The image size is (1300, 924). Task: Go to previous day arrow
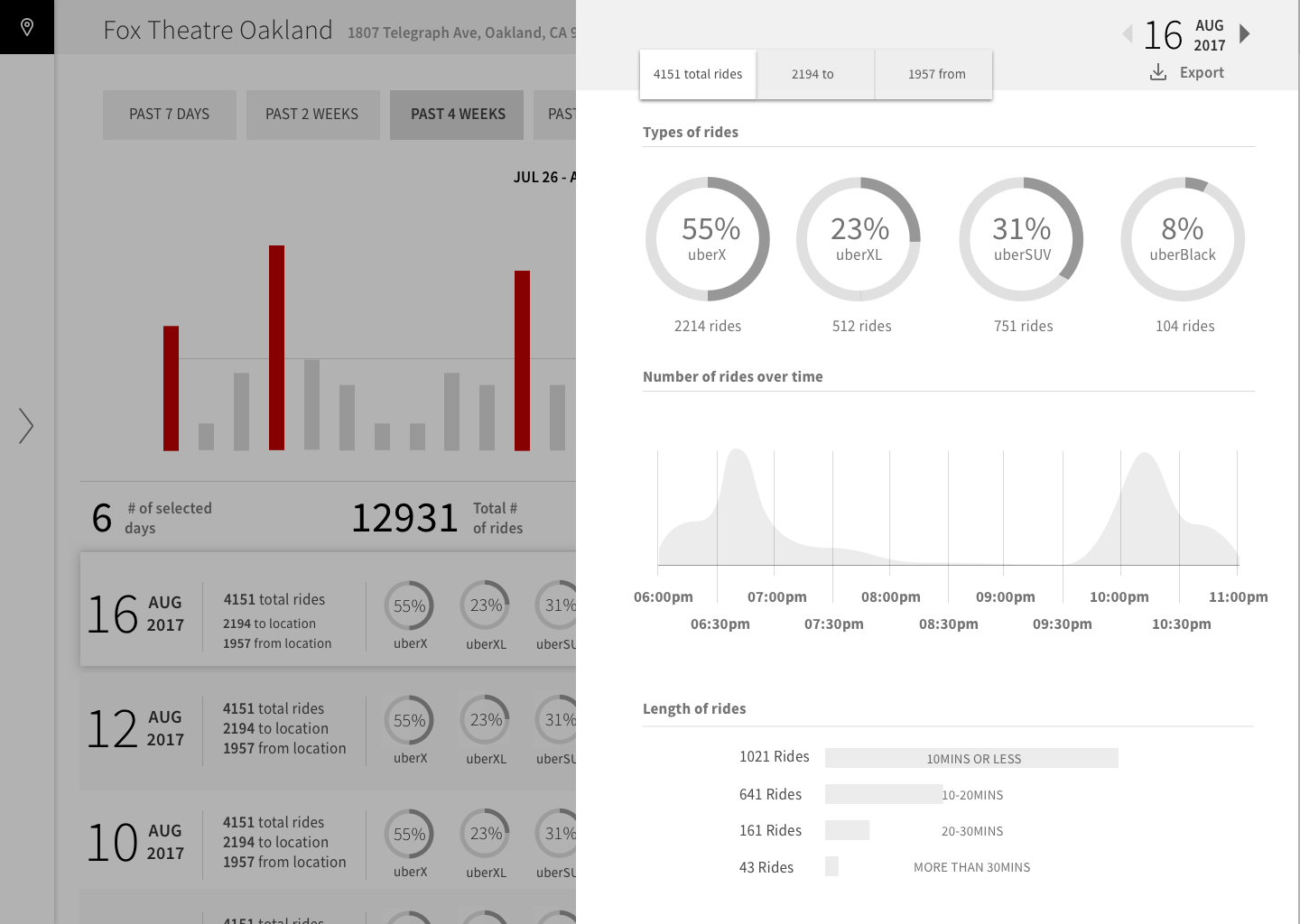click(x=1128, y=34)
